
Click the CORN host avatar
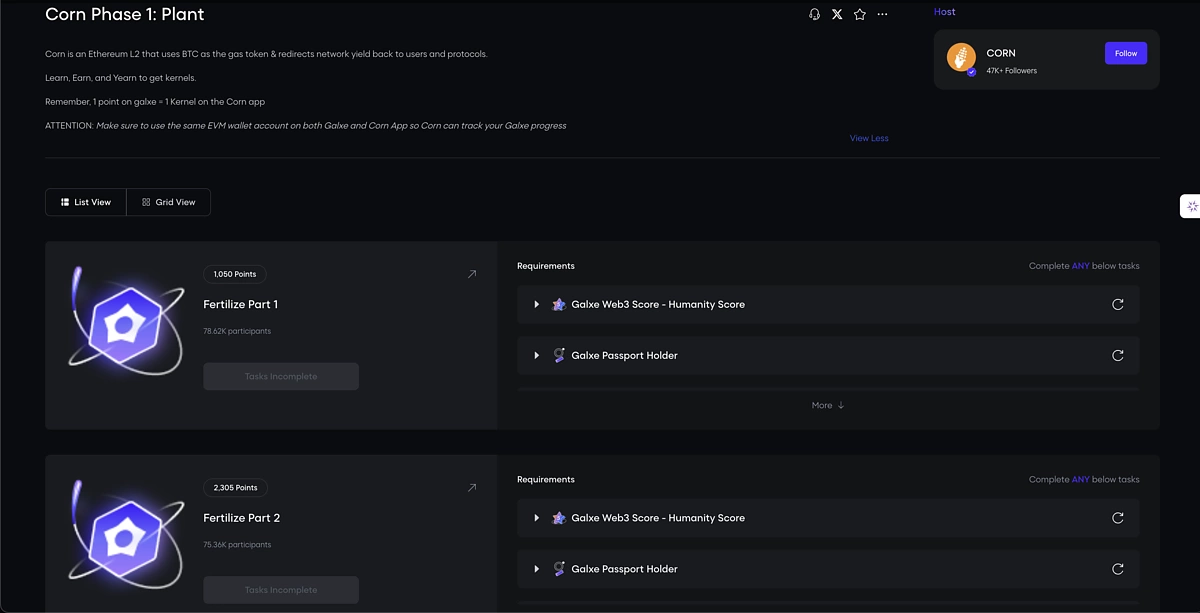tap(961, 58)
